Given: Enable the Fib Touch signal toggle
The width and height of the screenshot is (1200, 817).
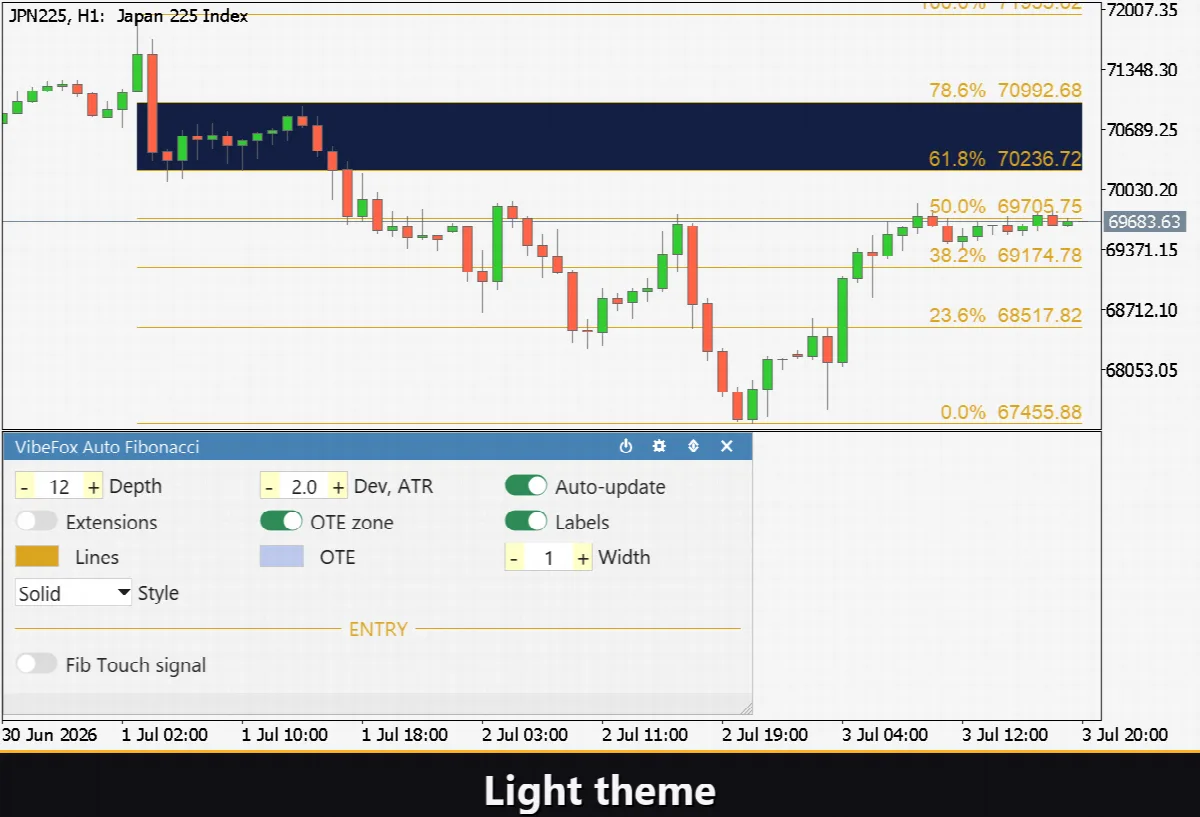Looking at the screenshot, I should (37, 663).
